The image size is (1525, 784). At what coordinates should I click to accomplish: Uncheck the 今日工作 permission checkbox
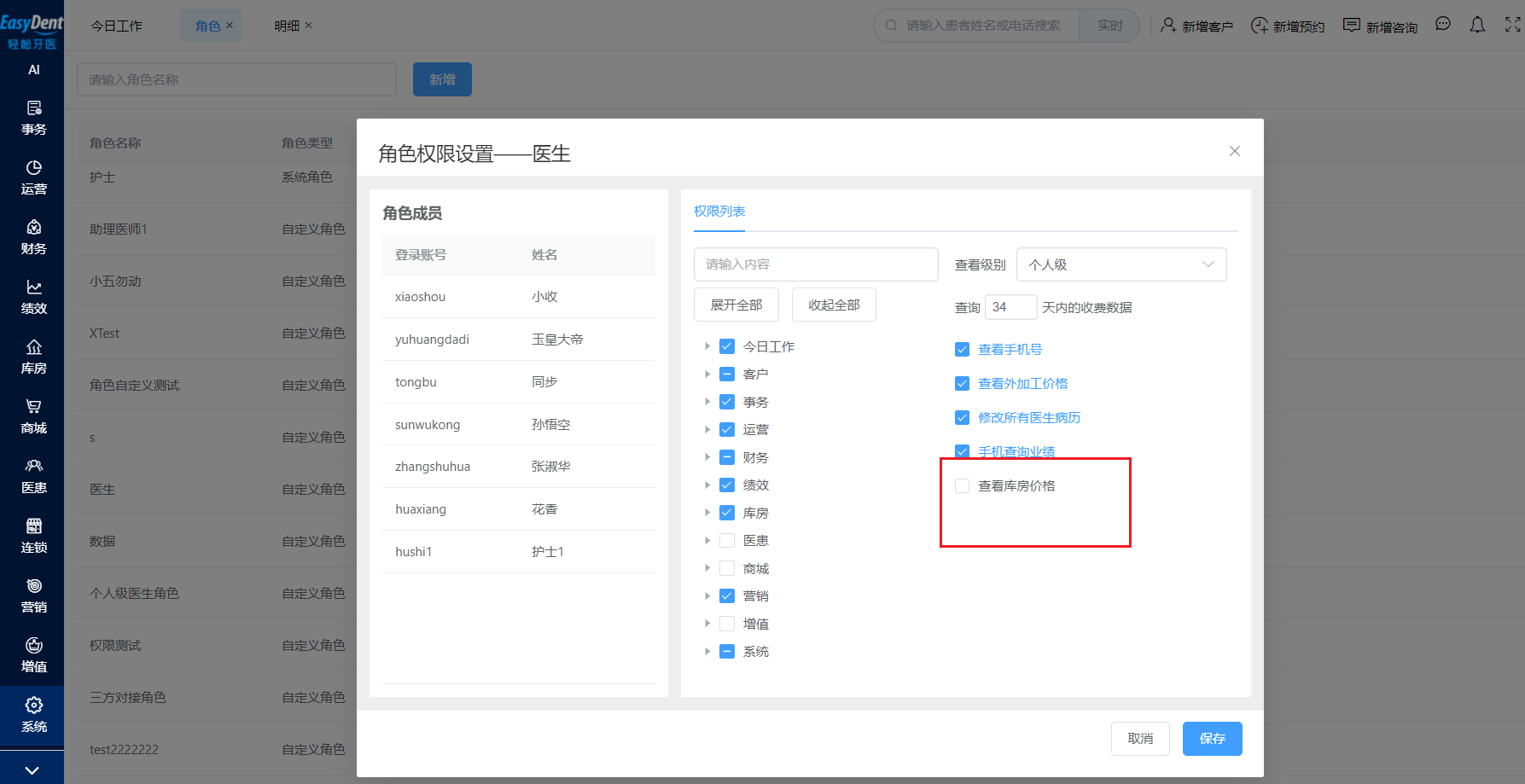point(727,346)
